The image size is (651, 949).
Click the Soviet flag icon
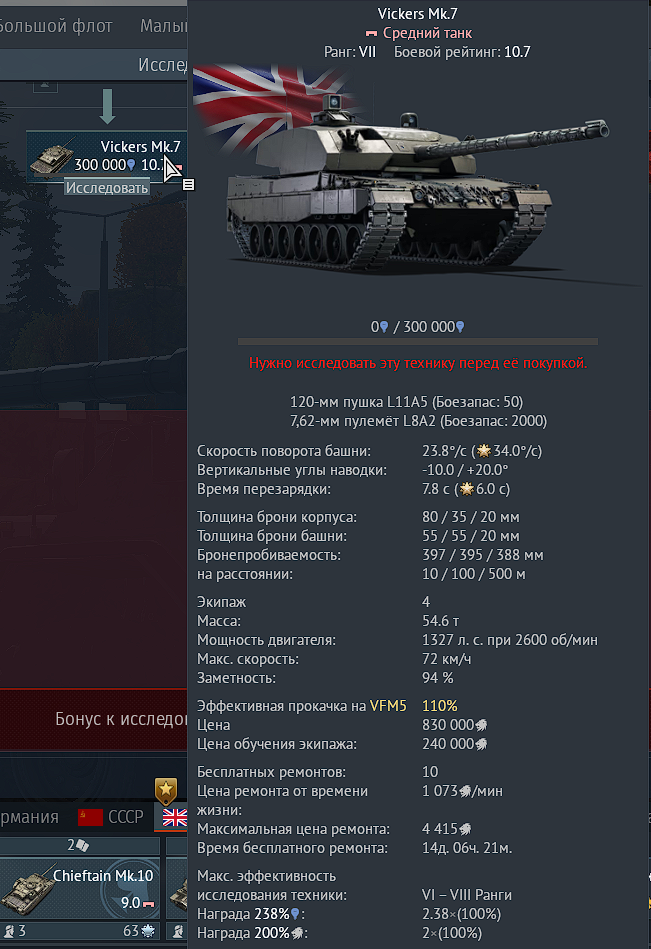click(90, 818)
